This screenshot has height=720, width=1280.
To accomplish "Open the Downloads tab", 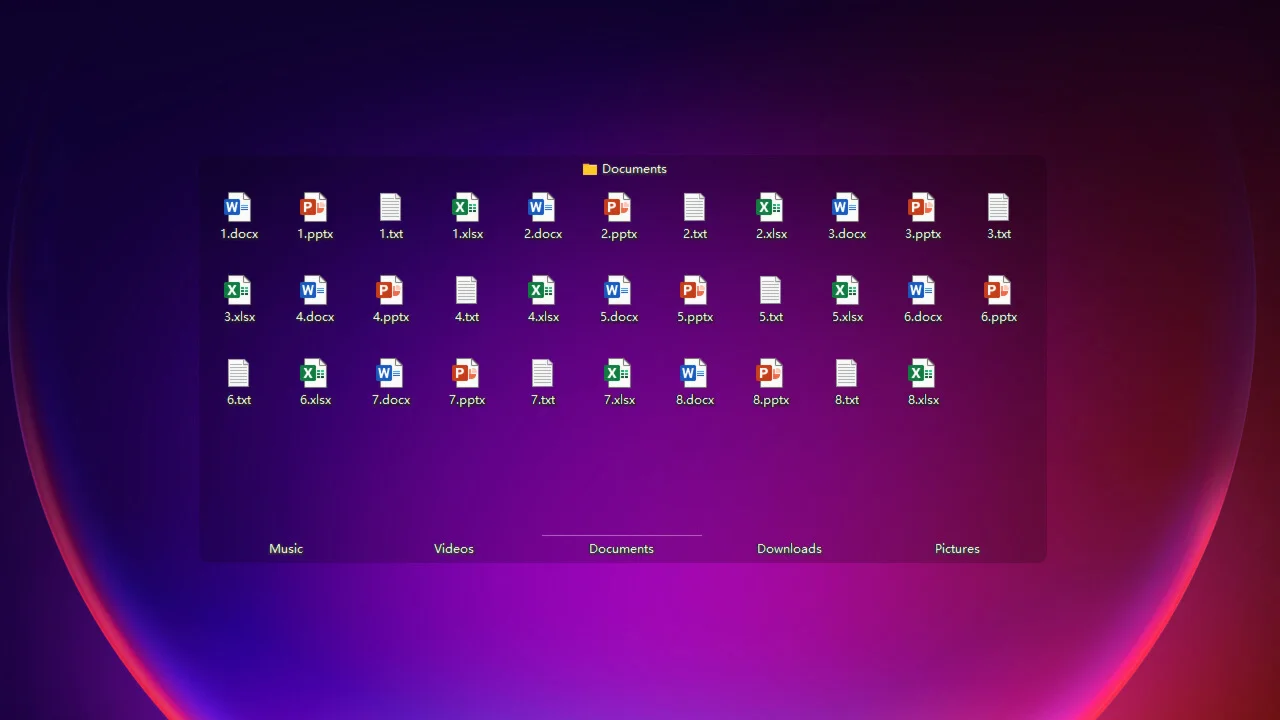I will [x=789, y=548].
